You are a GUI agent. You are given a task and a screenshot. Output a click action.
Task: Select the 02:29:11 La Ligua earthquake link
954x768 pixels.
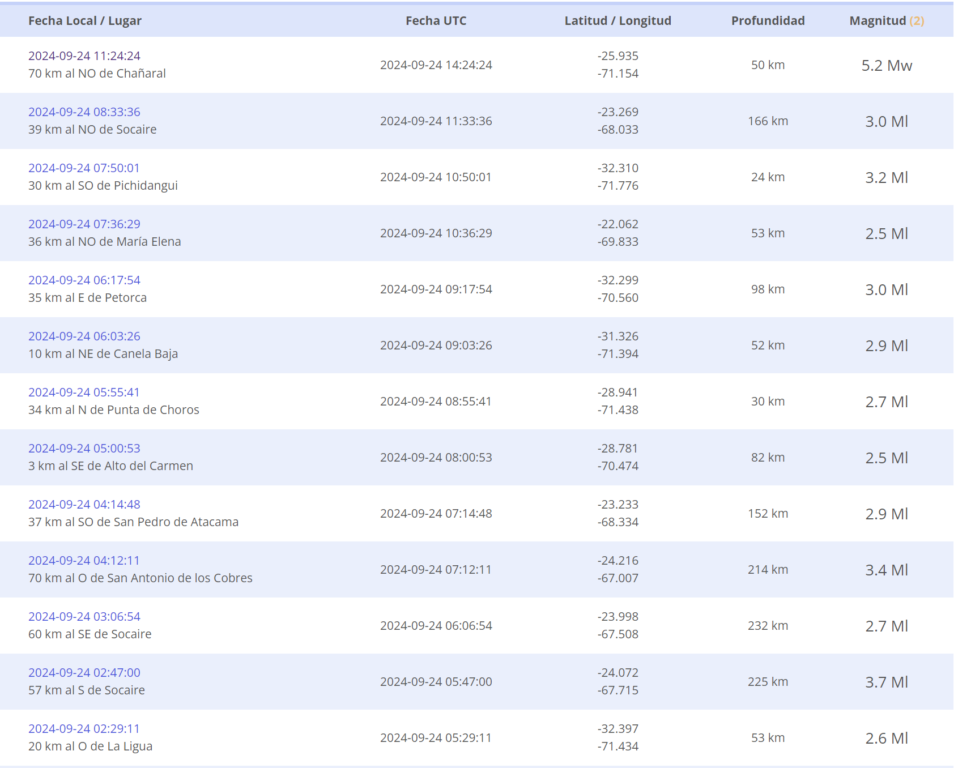(x=84, y=728)
